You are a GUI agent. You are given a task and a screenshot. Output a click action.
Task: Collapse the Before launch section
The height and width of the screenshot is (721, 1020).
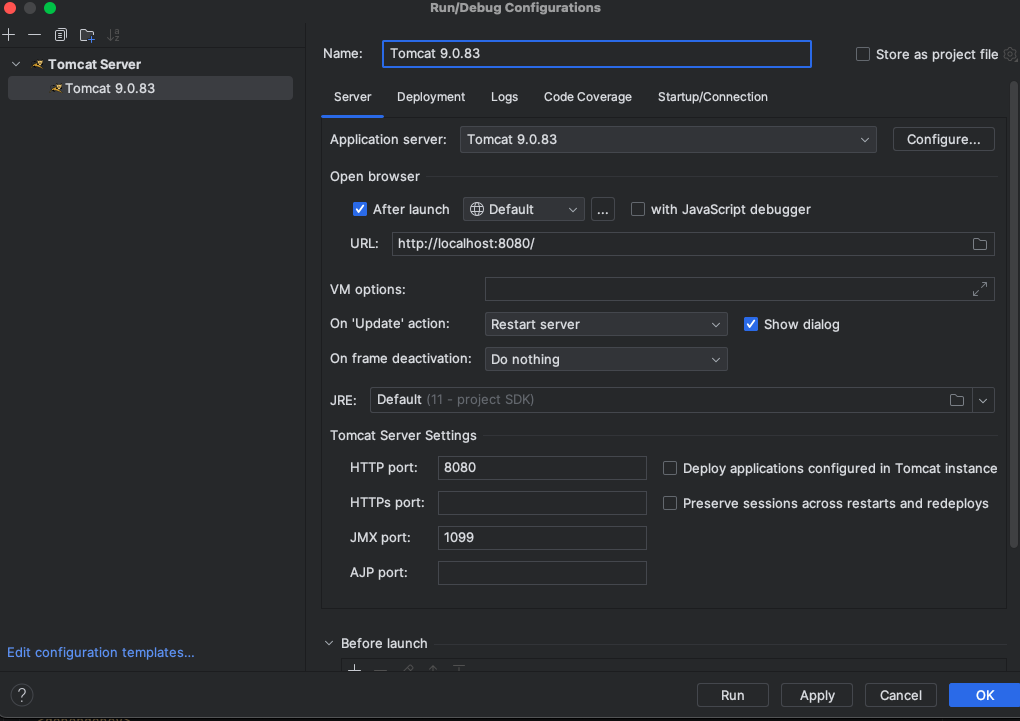(329, 643)
